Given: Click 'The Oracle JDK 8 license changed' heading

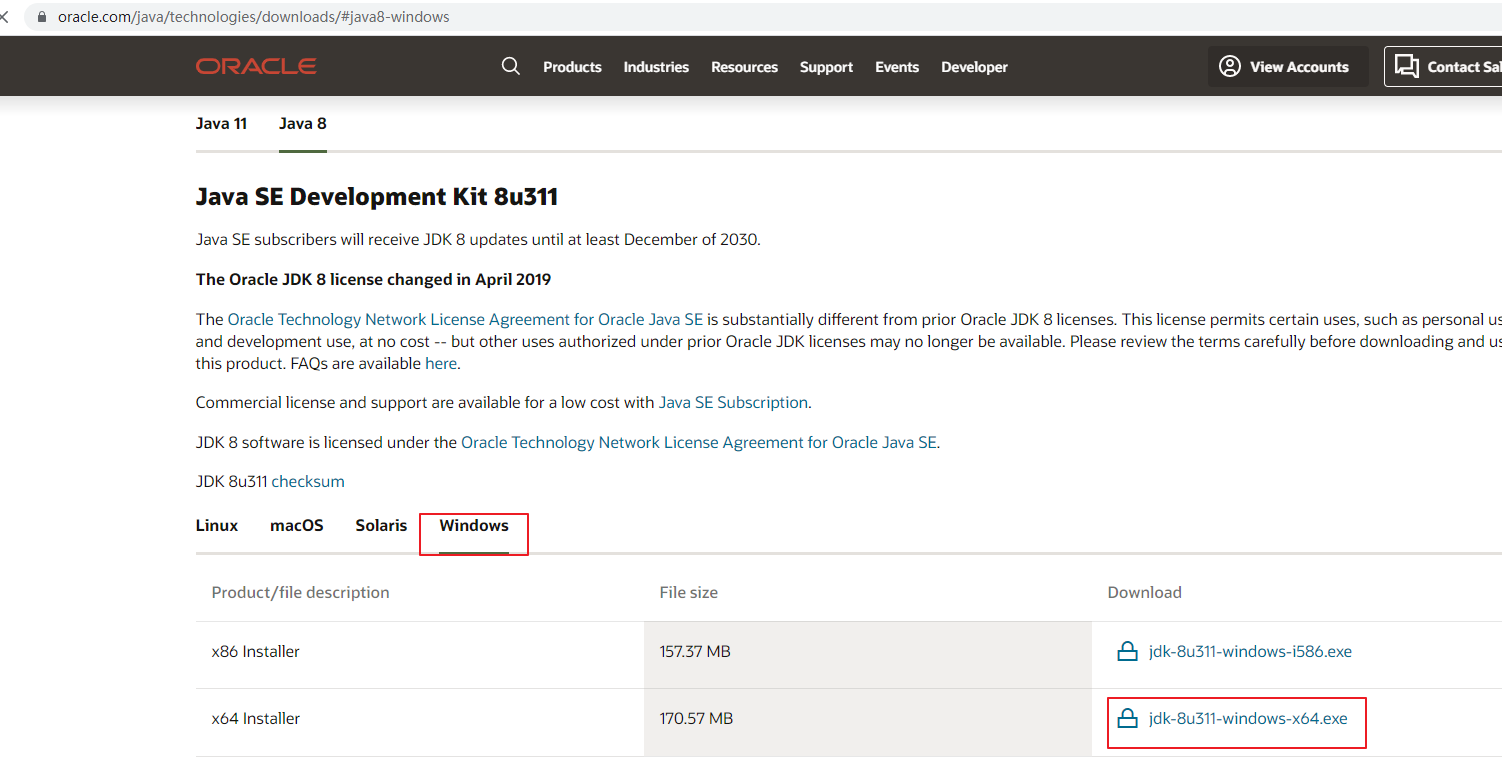Looking at the screenshot, I should [x=373, y=280].
